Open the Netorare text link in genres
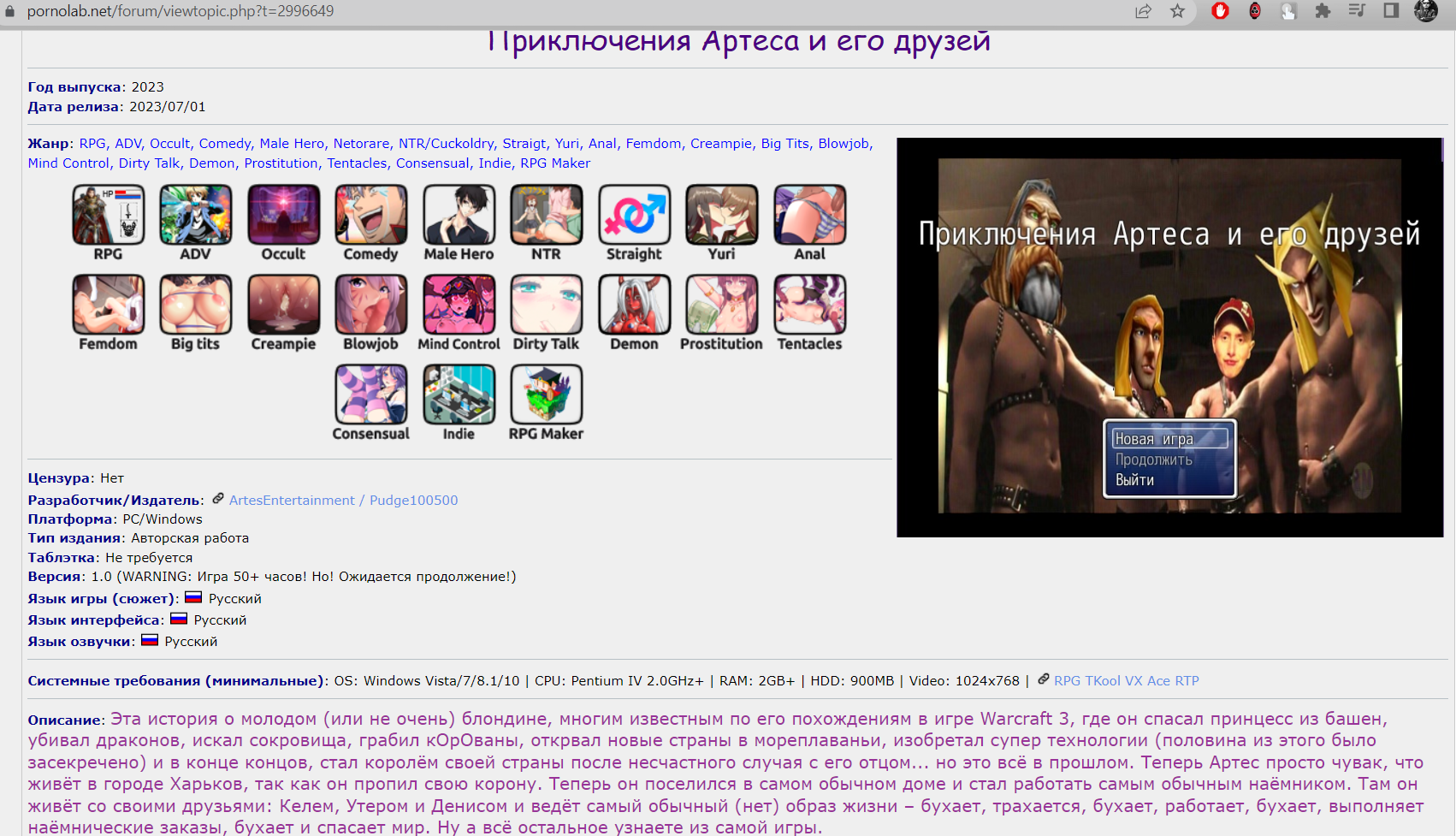 pyautogui.click(x=361, y=144)
